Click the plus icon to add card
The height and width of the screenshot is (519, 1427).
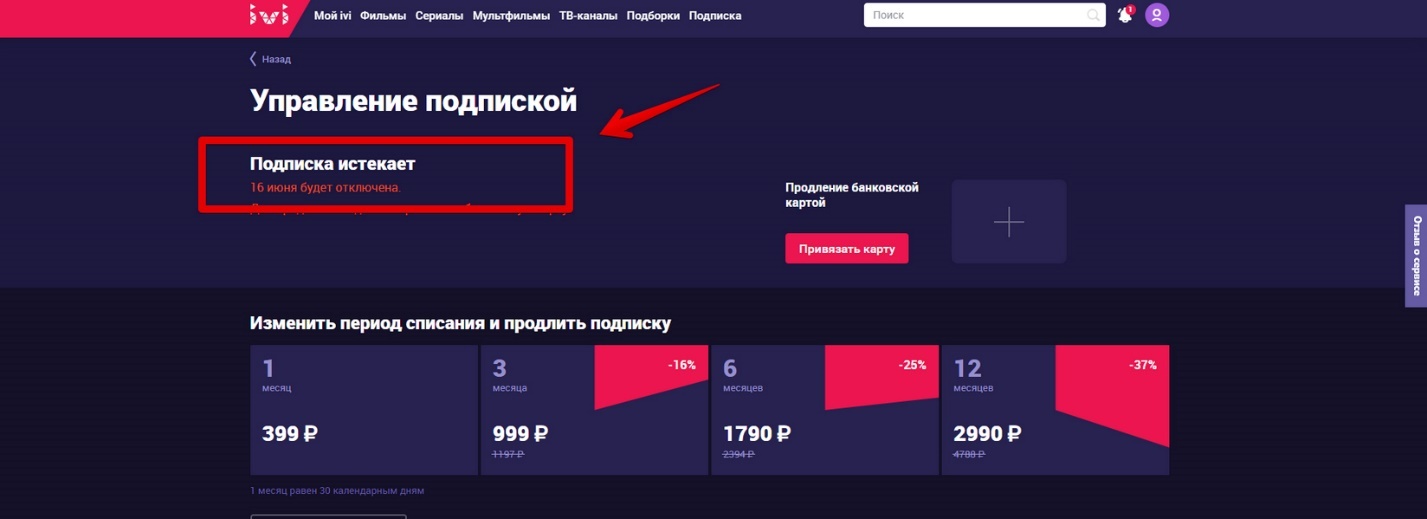click(x=1008, y=222)
